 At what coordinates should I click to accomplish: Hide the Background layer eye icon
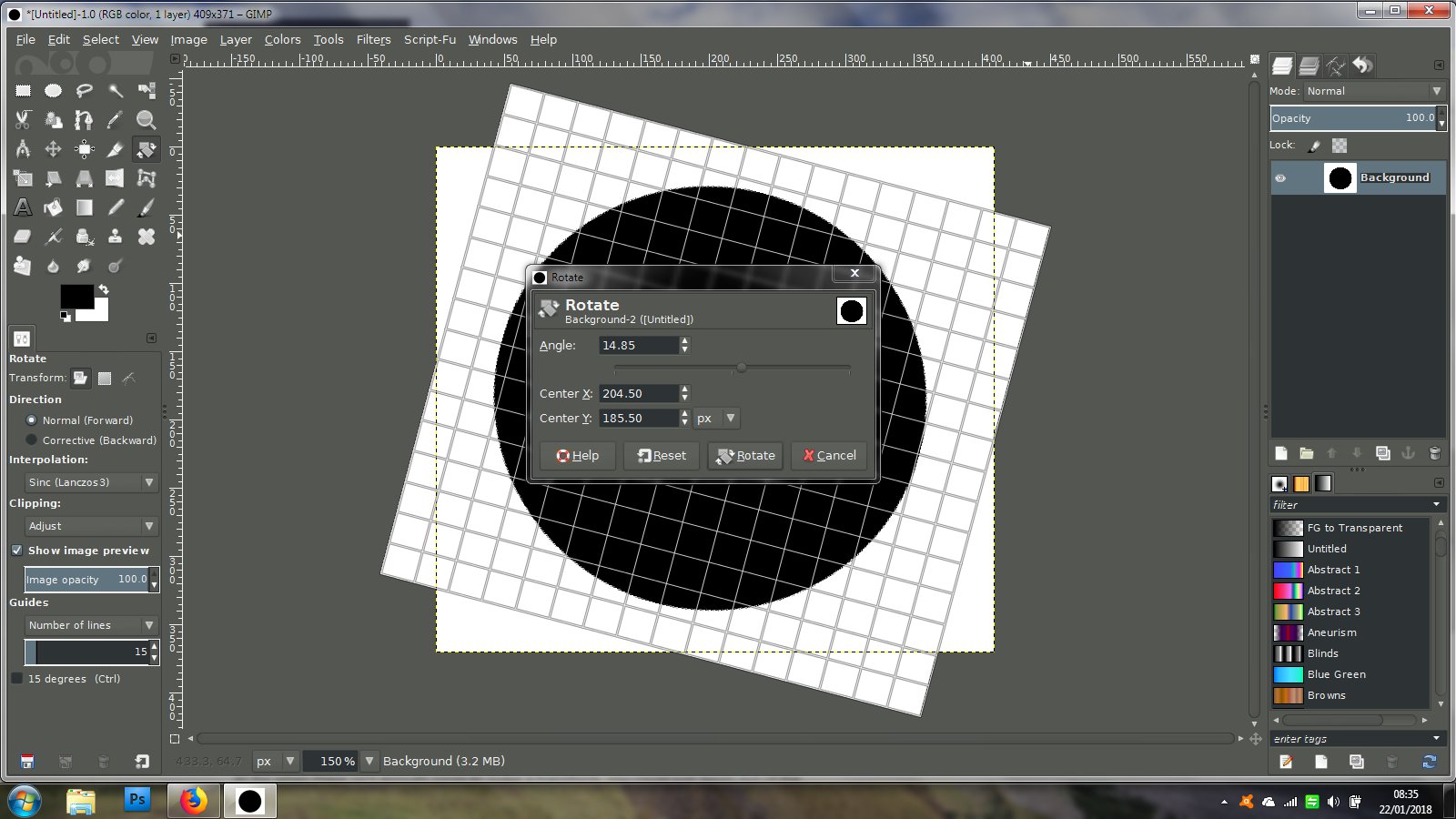pos(1280,178)
